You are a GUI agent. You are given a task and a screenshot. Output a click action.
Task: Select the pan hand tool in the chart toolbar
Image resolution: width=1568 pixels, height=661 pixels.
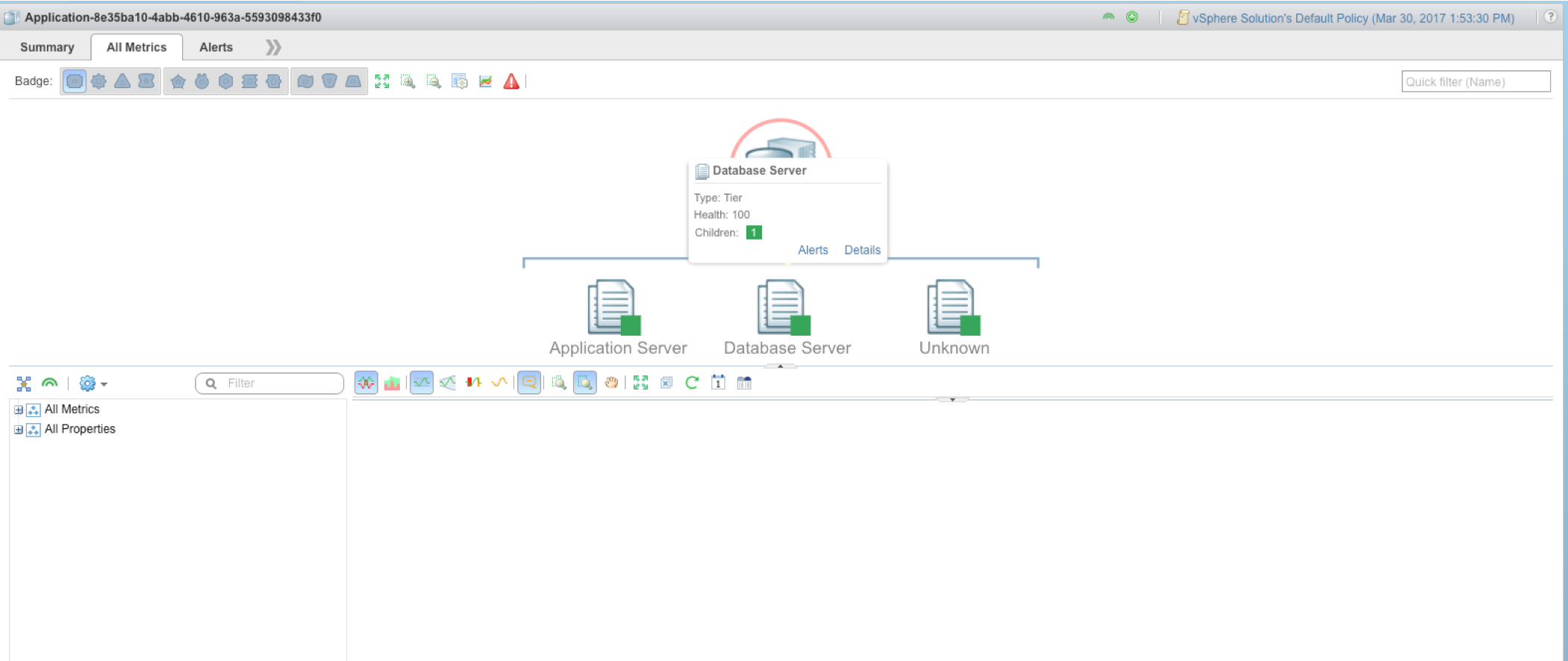click(x=611, y=383)
